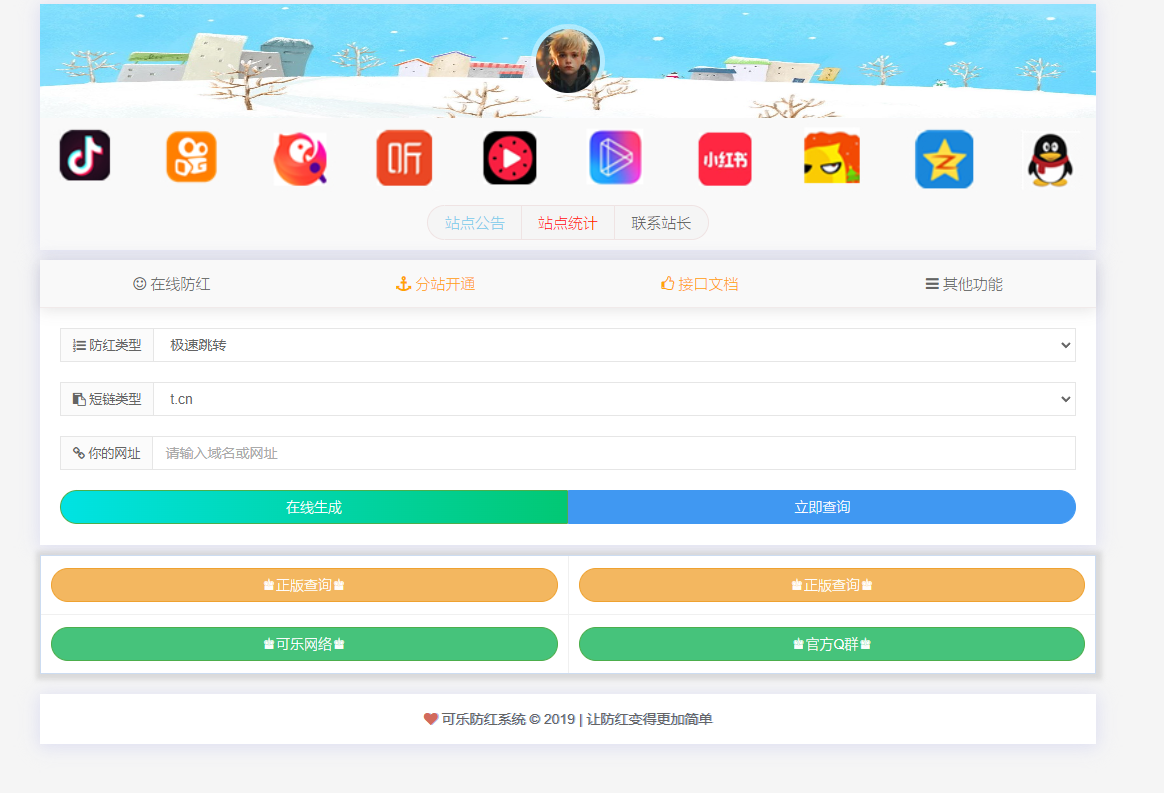Open the green 可乐网络 button

click(304, 644)
